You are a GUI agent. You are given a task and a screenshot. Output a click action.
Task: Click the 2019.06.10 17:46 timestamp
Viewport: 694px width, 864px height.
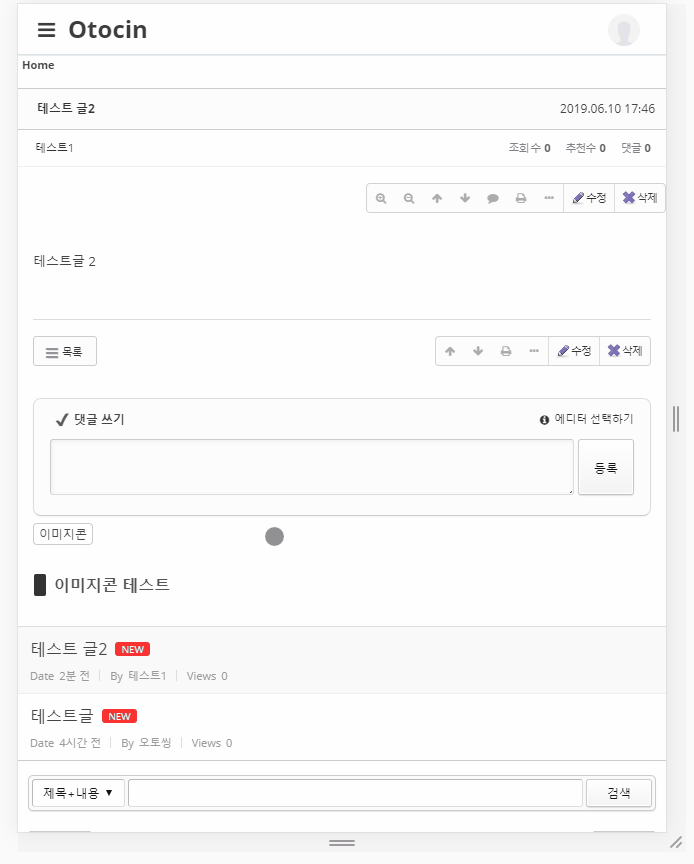click(x=607, y=109)
